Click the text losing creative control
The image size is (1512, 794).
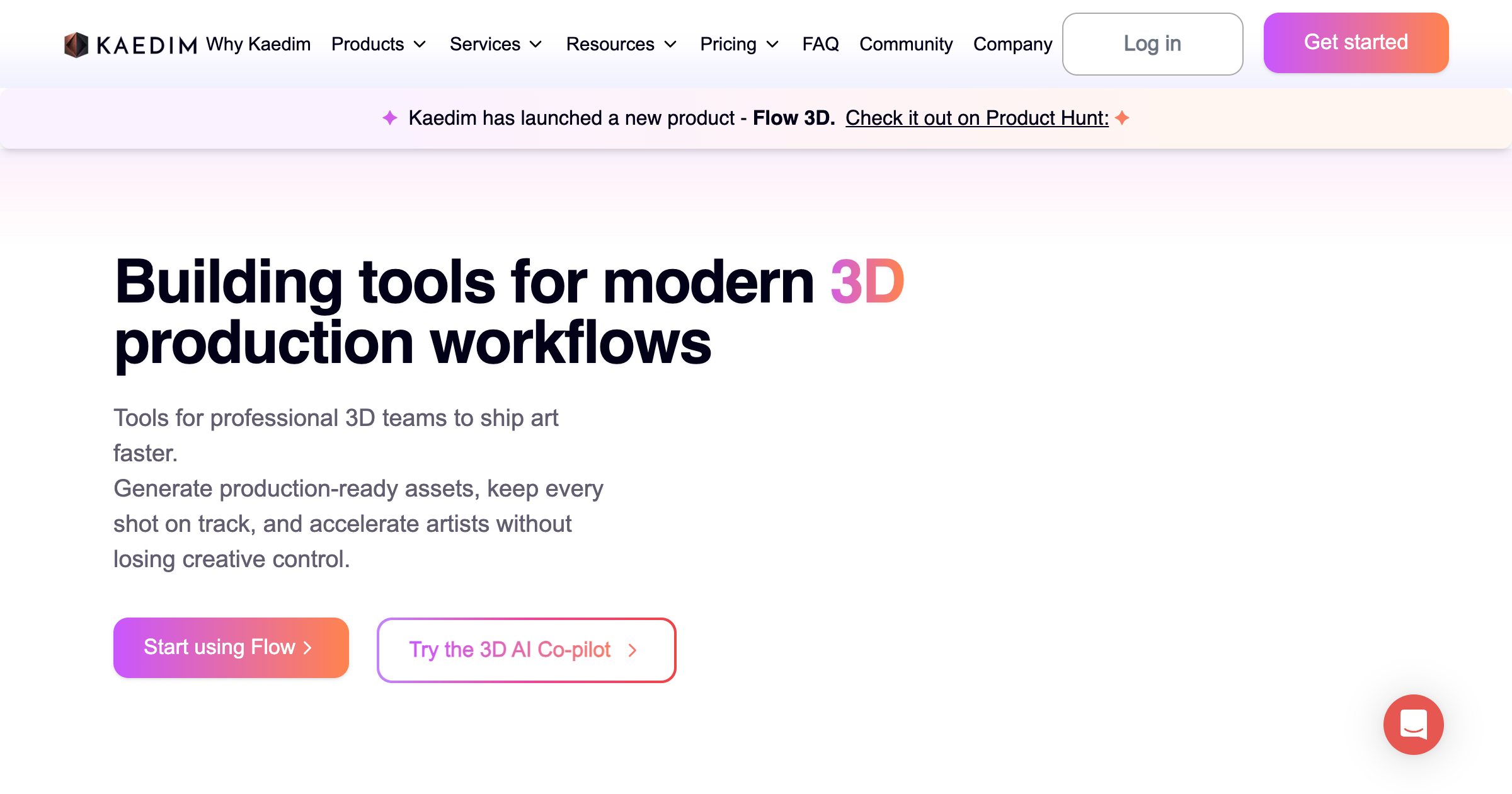[x=231, y=559]
